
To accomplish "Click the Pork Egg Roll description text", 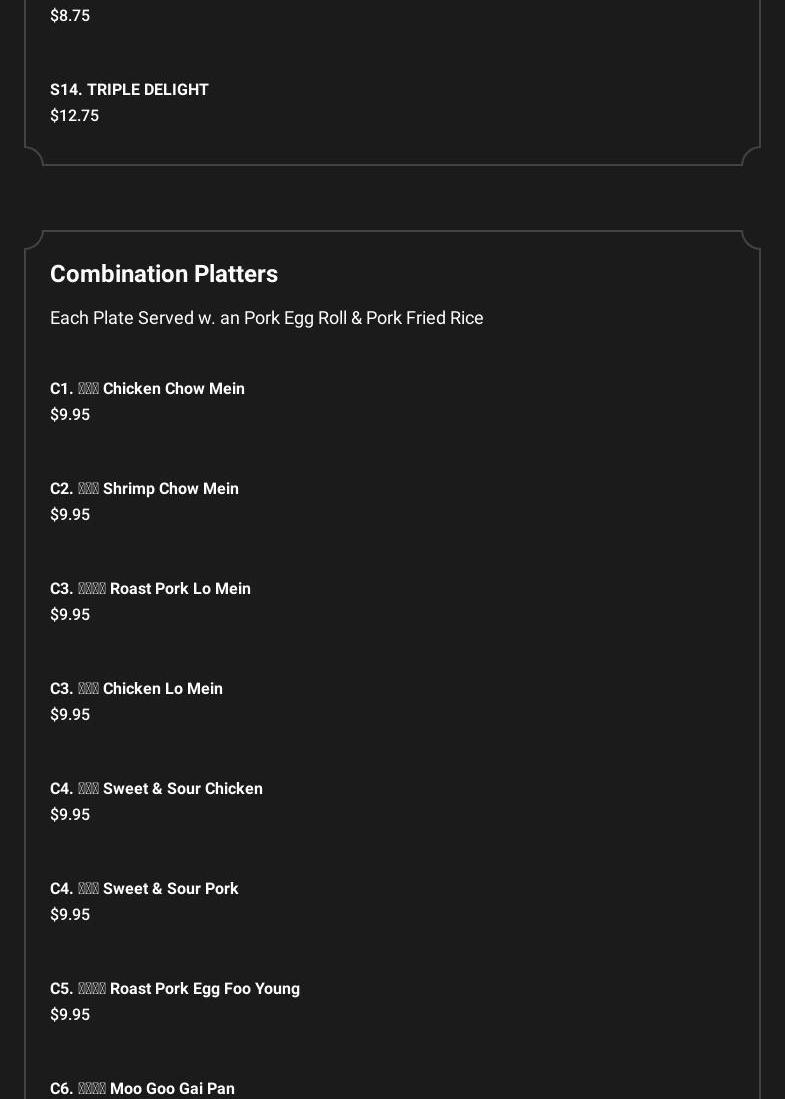I will (x=266, y=317).
